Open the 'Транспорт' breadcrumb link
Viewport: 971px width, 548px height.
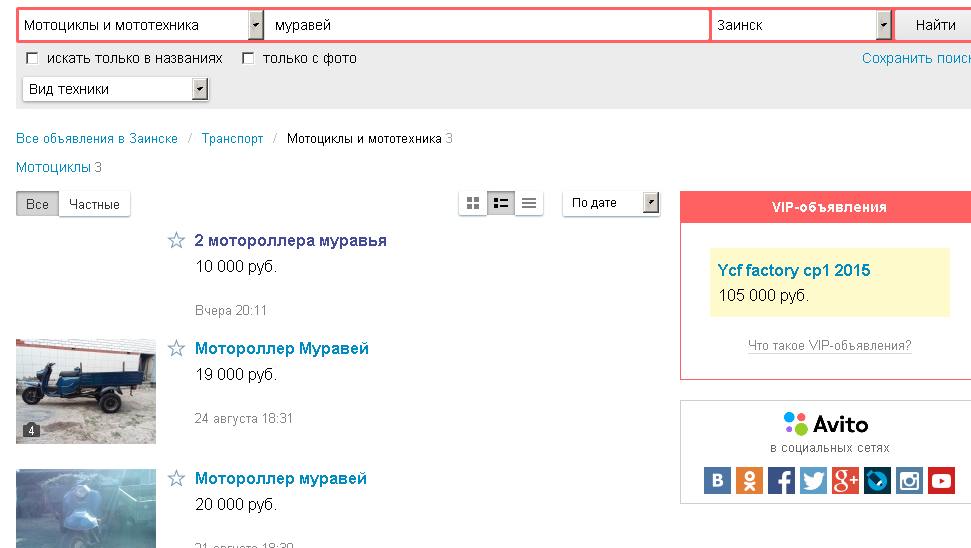(232, 138)
